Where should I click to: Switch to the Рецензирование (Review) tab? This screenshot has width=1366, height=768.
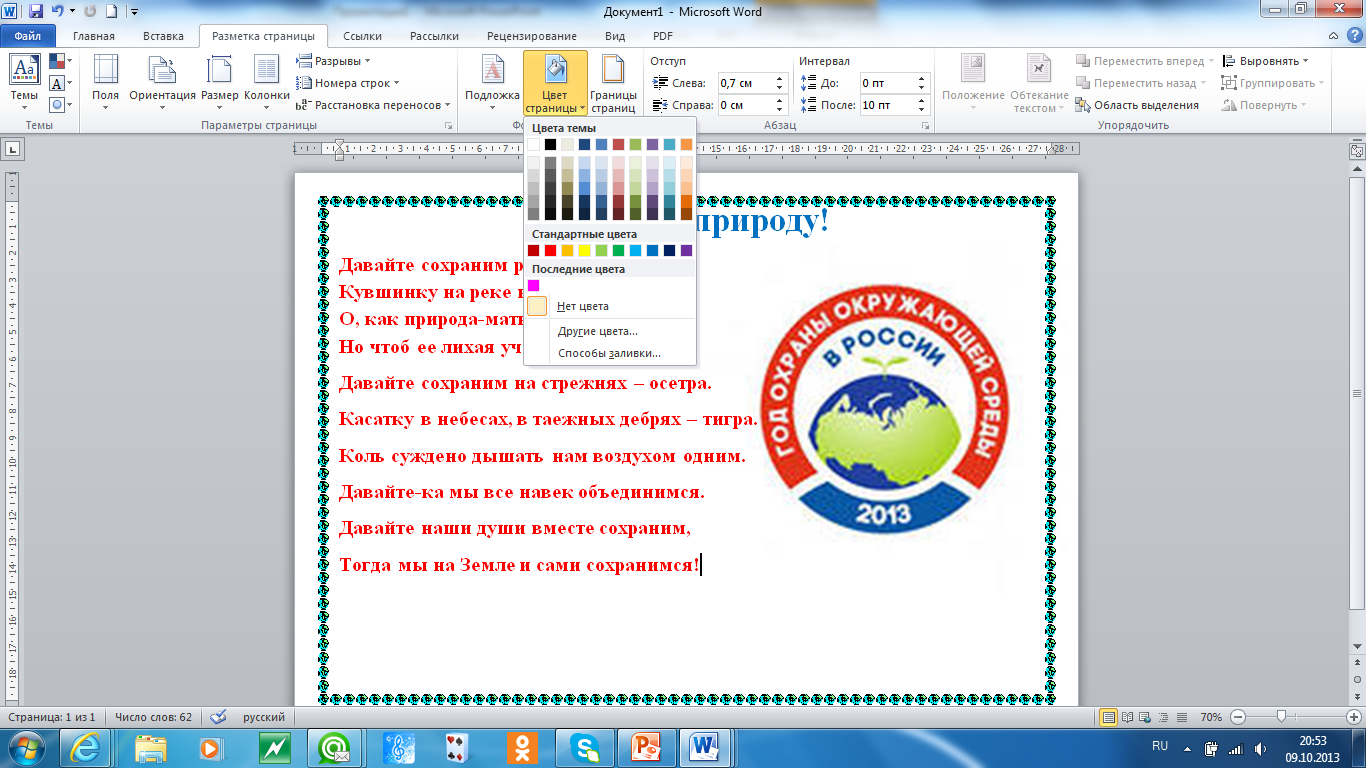pyautogui.click(x=532, y=36)
